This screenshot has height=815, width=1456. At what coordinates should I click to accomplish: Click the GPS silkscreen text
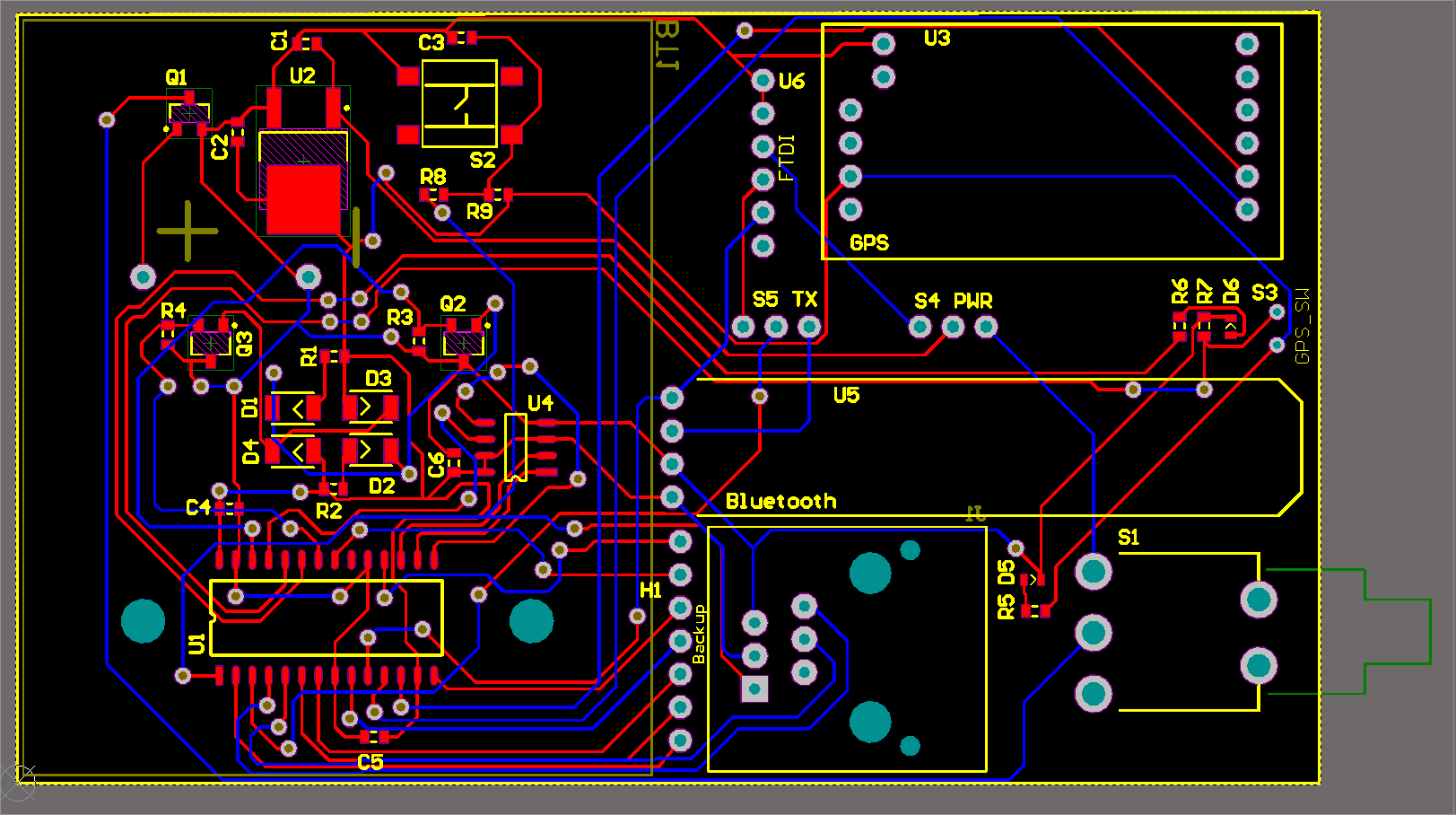pyautogui.click(x=869, y=243)
